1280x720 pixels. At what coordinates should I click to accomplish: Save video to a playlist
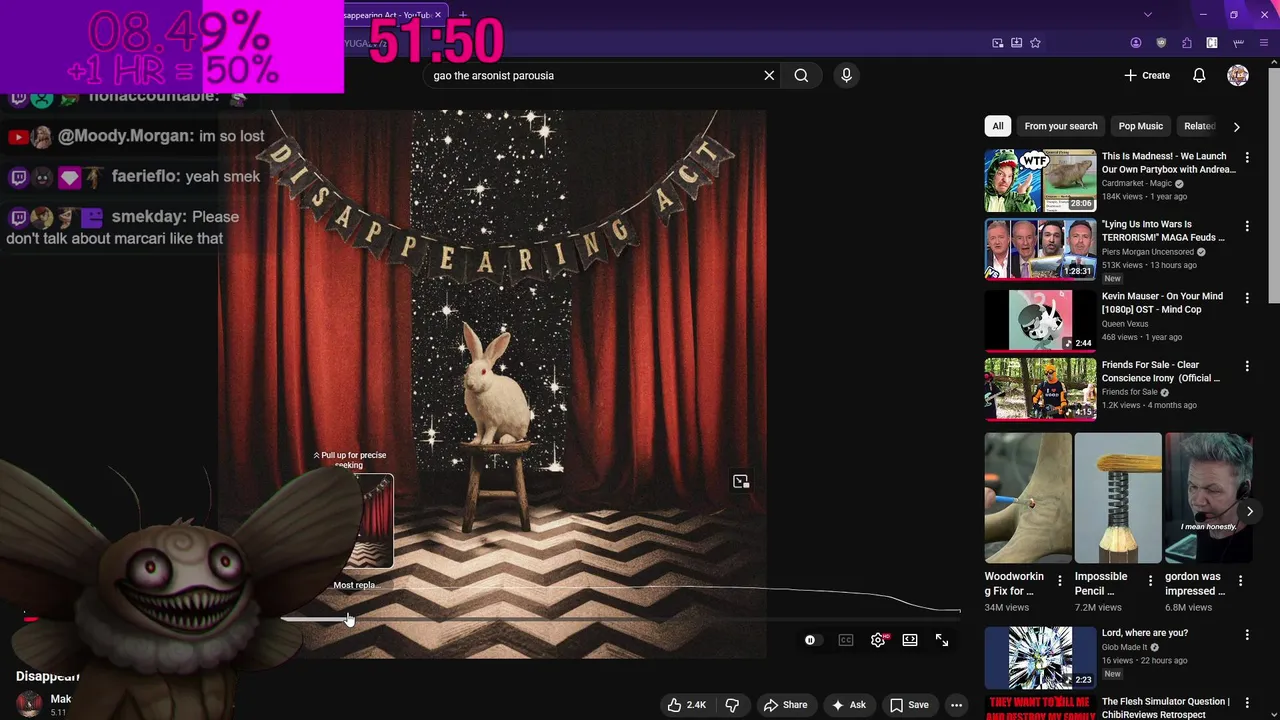coord(909,705)
